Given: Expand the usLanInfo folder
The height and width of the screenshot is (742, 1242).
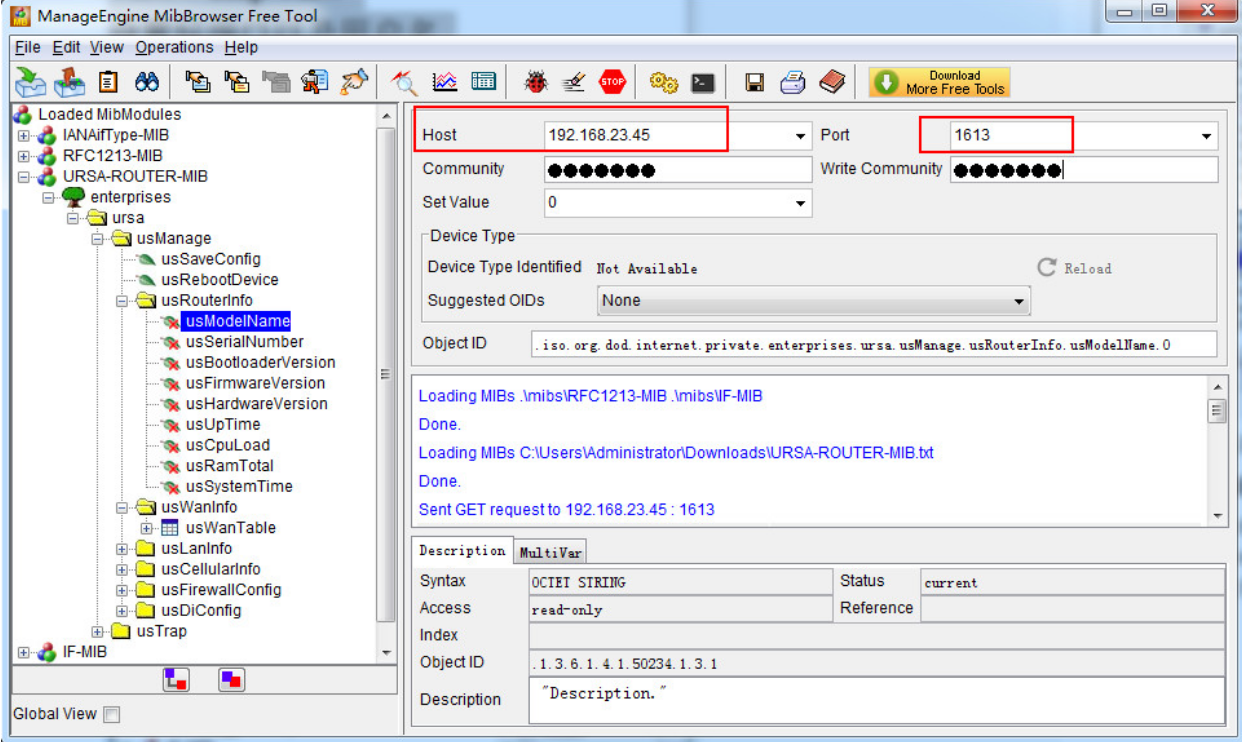Looking at the screenshot, I should click(x=122, y=549).
